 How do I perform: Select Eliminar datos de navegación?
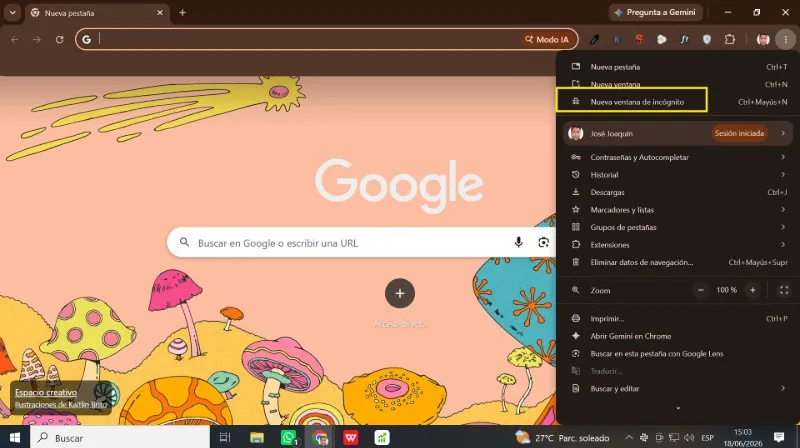point(677,262)
